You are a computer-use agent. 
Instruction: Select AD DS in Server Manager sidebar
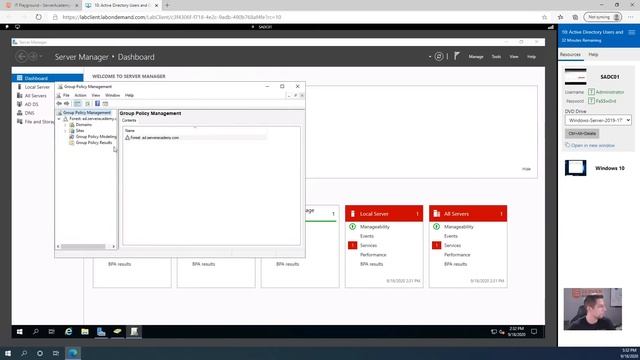(x=31, y=104)
